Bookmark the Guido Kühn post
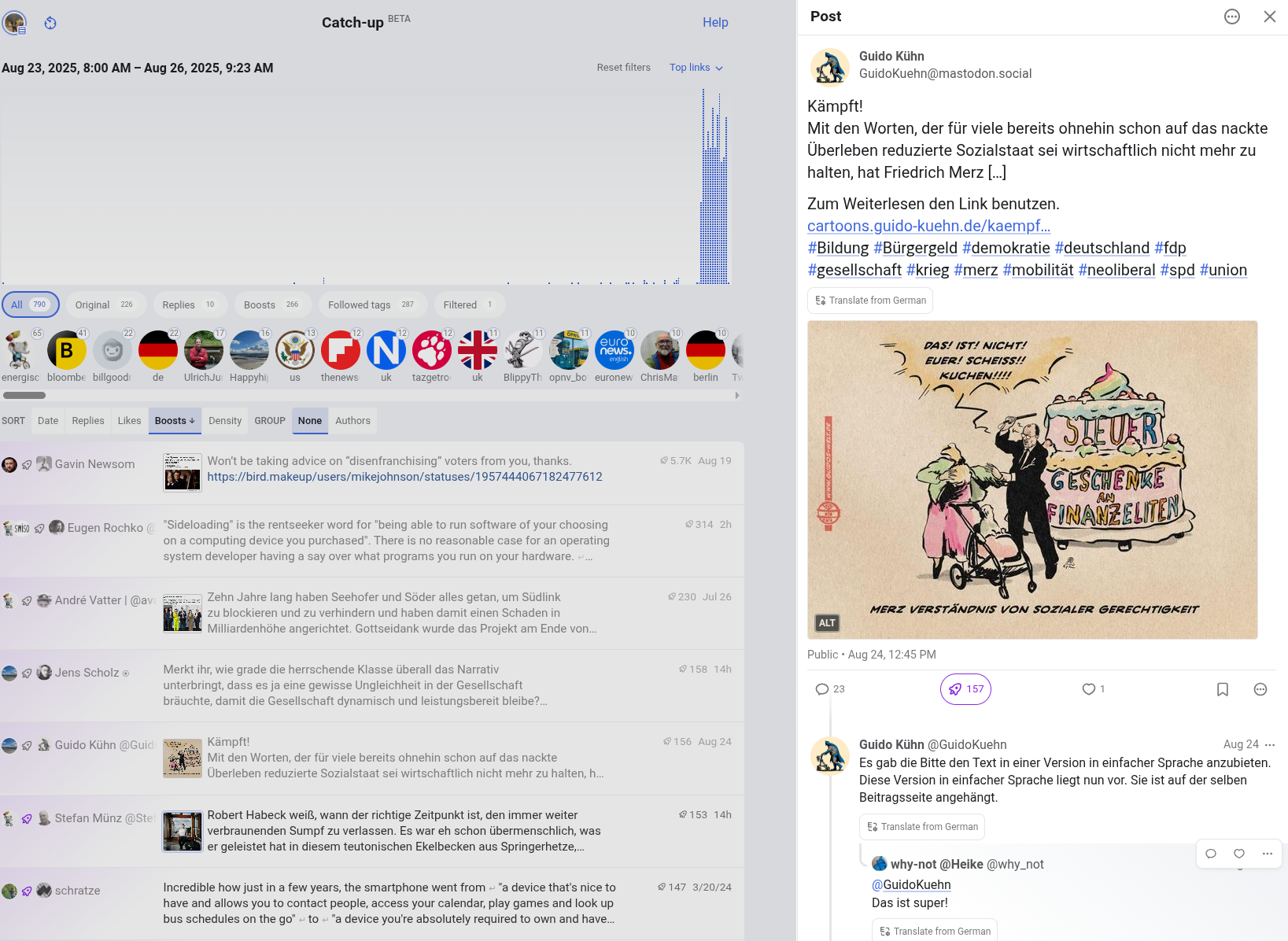The image size is (1288, 941). click(1223, 689)
